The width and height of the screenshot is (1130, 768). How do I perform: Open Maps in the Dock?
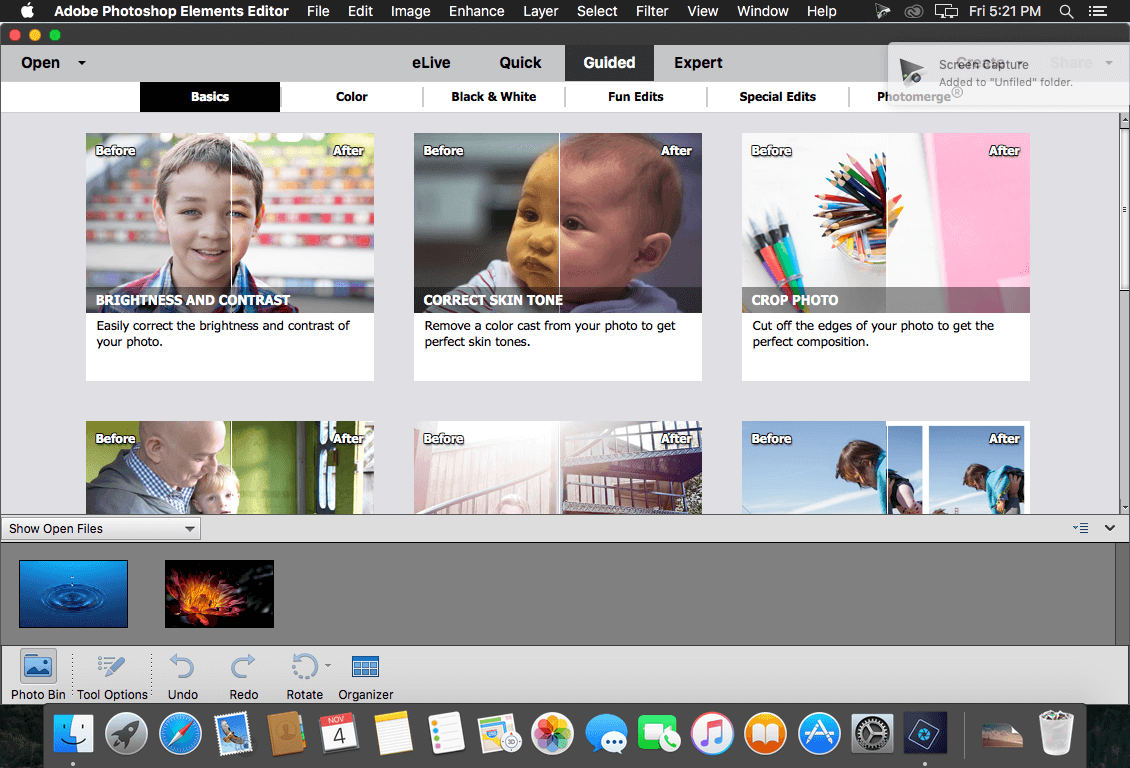point(499,734)
